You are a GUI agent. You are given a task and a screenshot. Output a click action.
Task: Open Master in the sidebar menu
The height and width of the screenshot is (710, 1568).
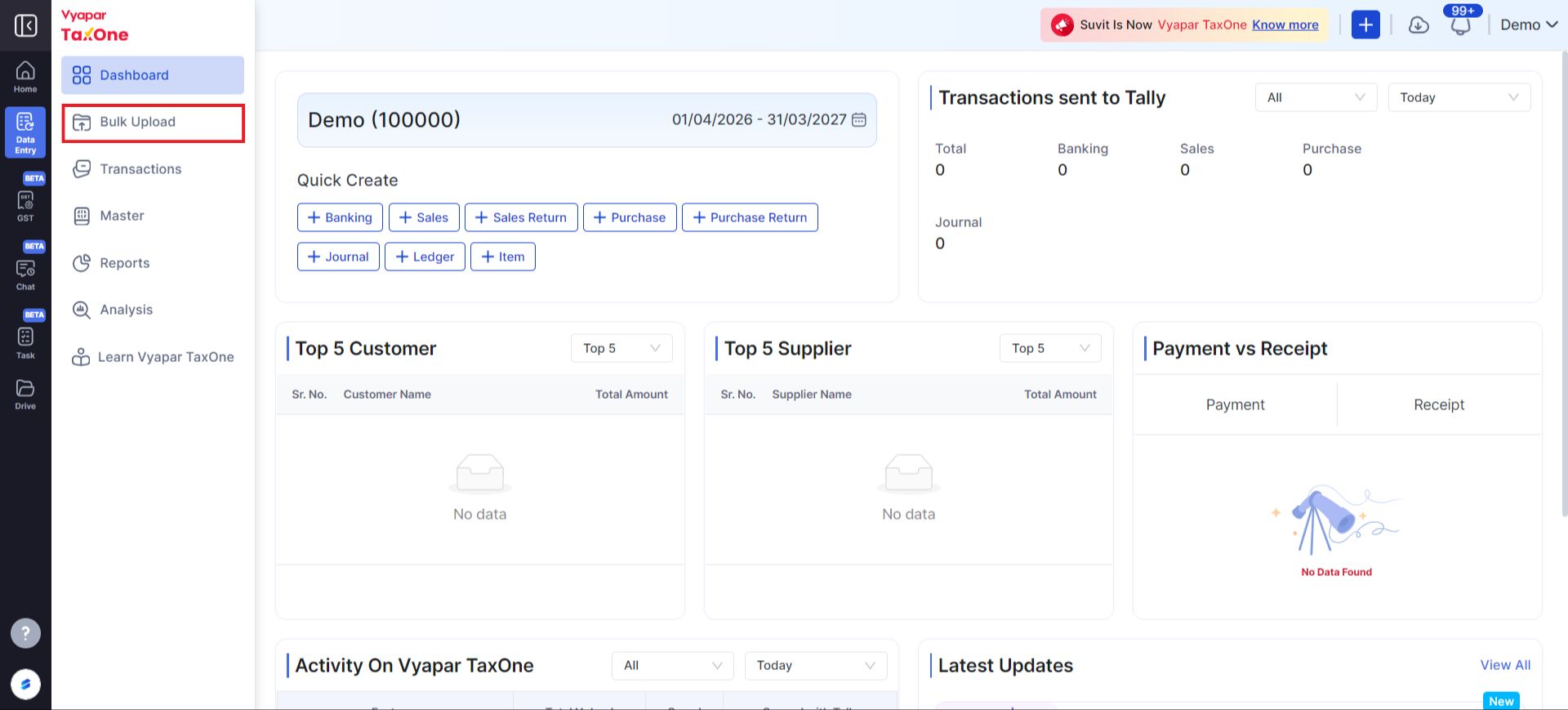153,216
